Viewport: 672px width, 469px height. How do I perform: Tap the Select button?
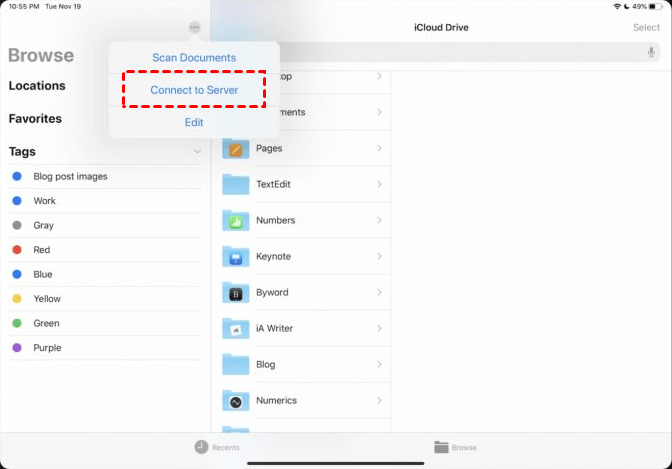point(646,27)
